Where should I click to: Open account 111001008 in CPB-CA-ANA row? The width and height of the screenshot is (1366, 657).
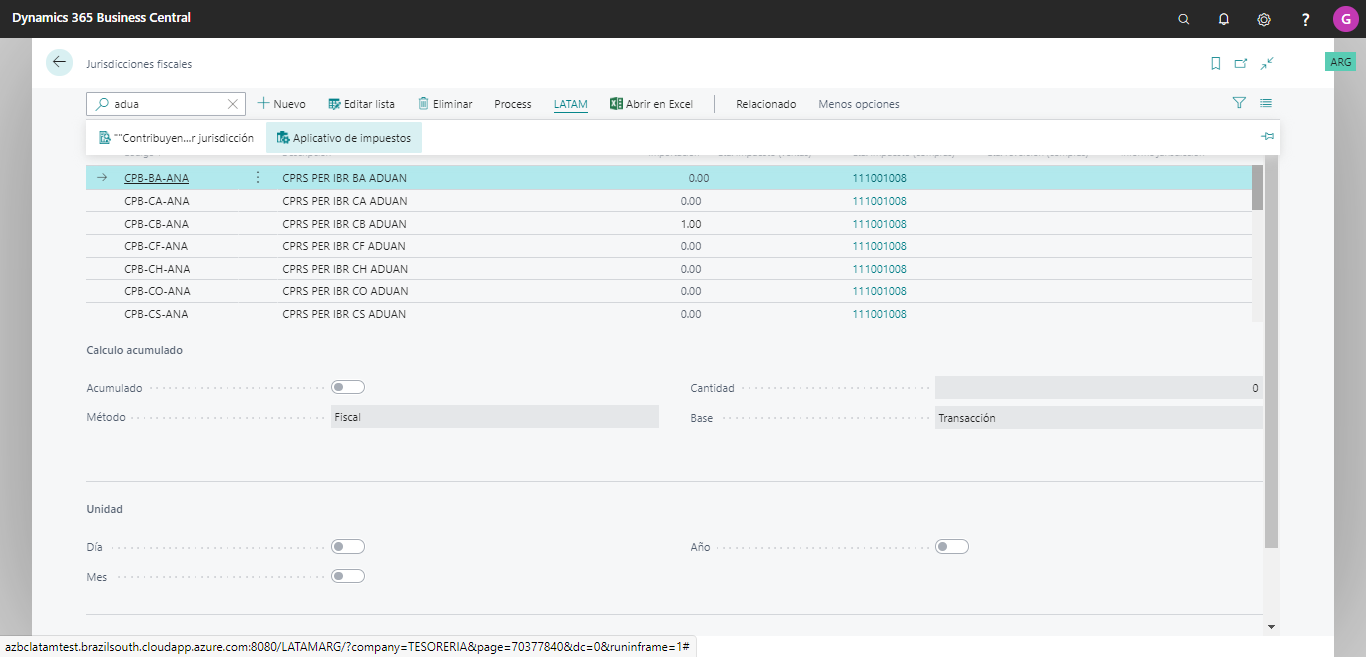pyautogui.click(x=879, y=201)
